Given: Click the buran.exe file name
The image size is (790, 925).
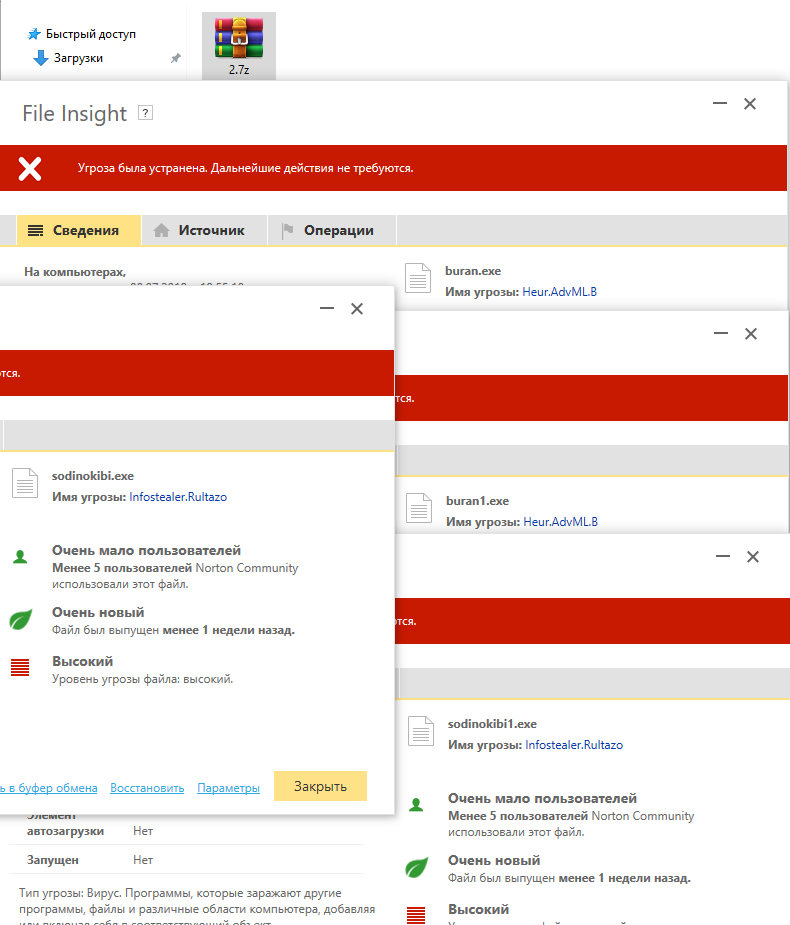Looking at the screenshot, I should (473, 271).
